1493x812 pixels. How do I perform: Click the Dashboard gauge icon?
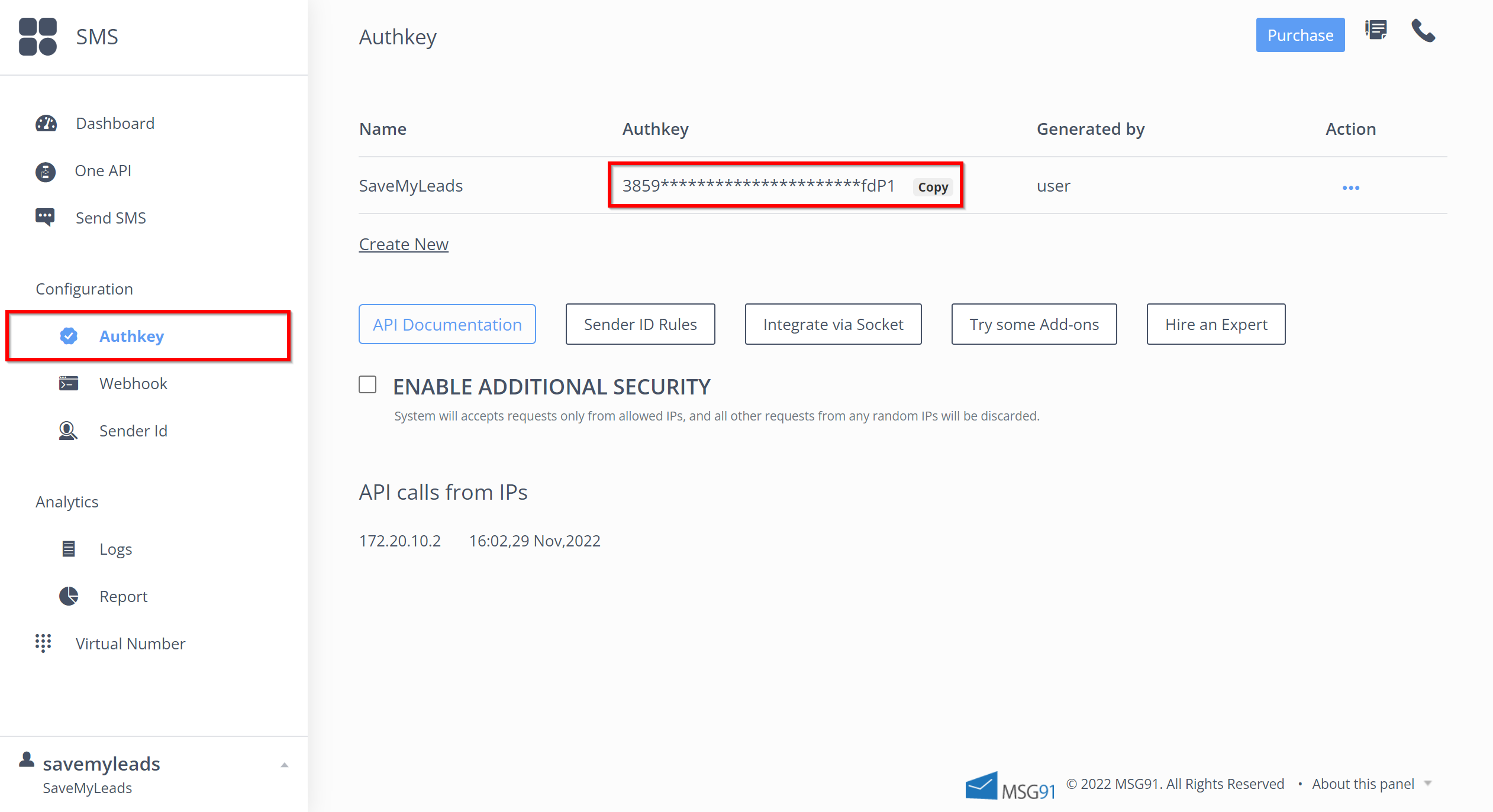click(46, 123)
